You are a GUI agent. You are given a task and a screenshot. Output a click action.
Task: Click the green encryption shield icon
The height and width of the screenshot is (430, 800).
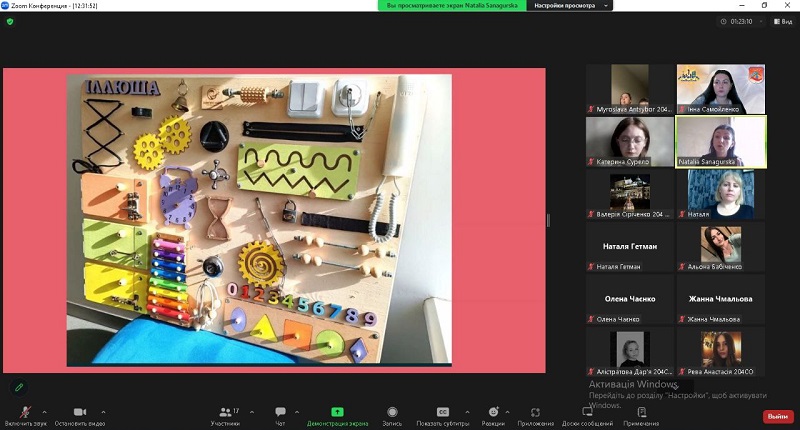click(x=10, y=21)
